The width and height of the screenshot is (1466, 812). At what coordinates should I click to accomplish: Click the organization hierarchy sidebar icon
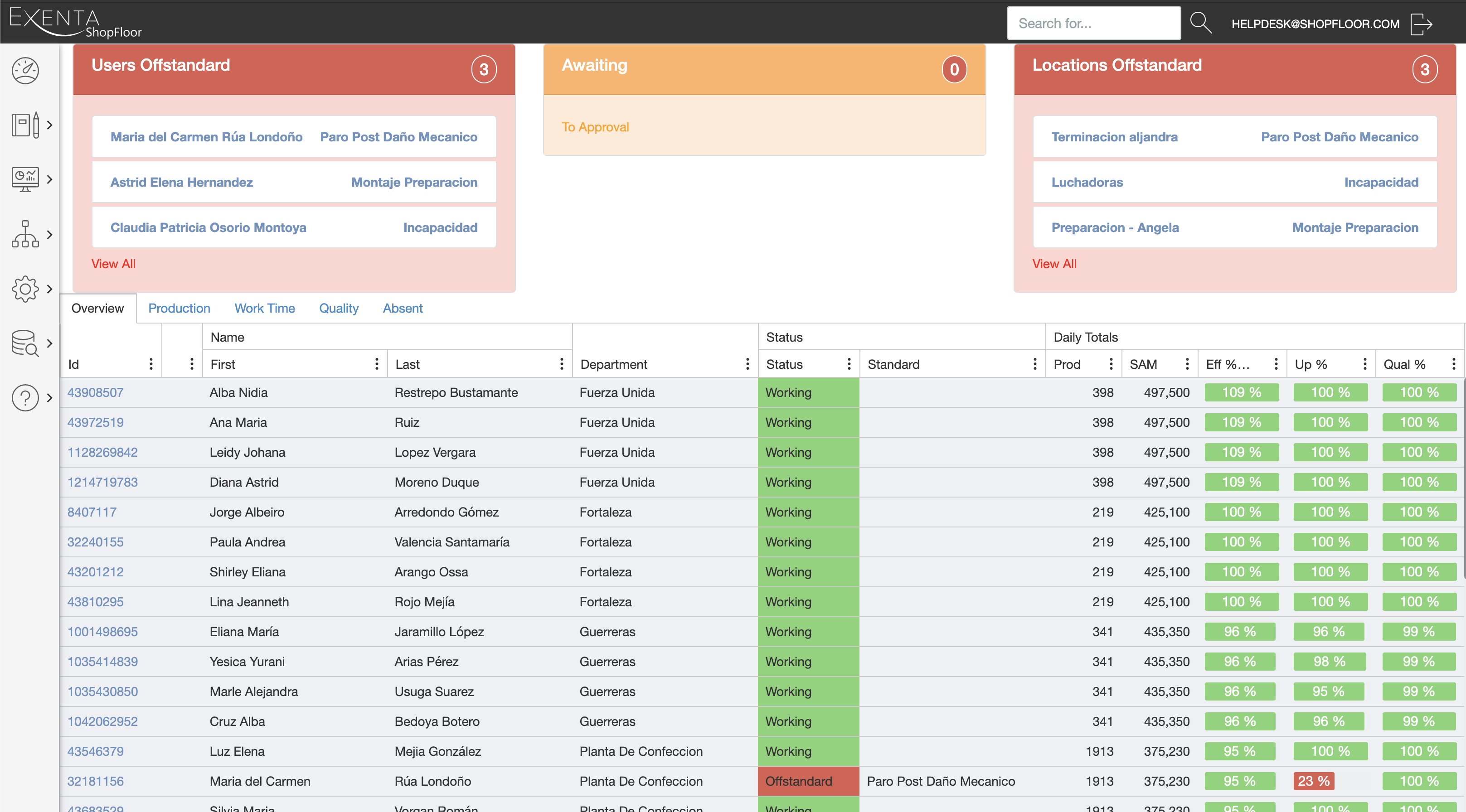tap(25, 234)
